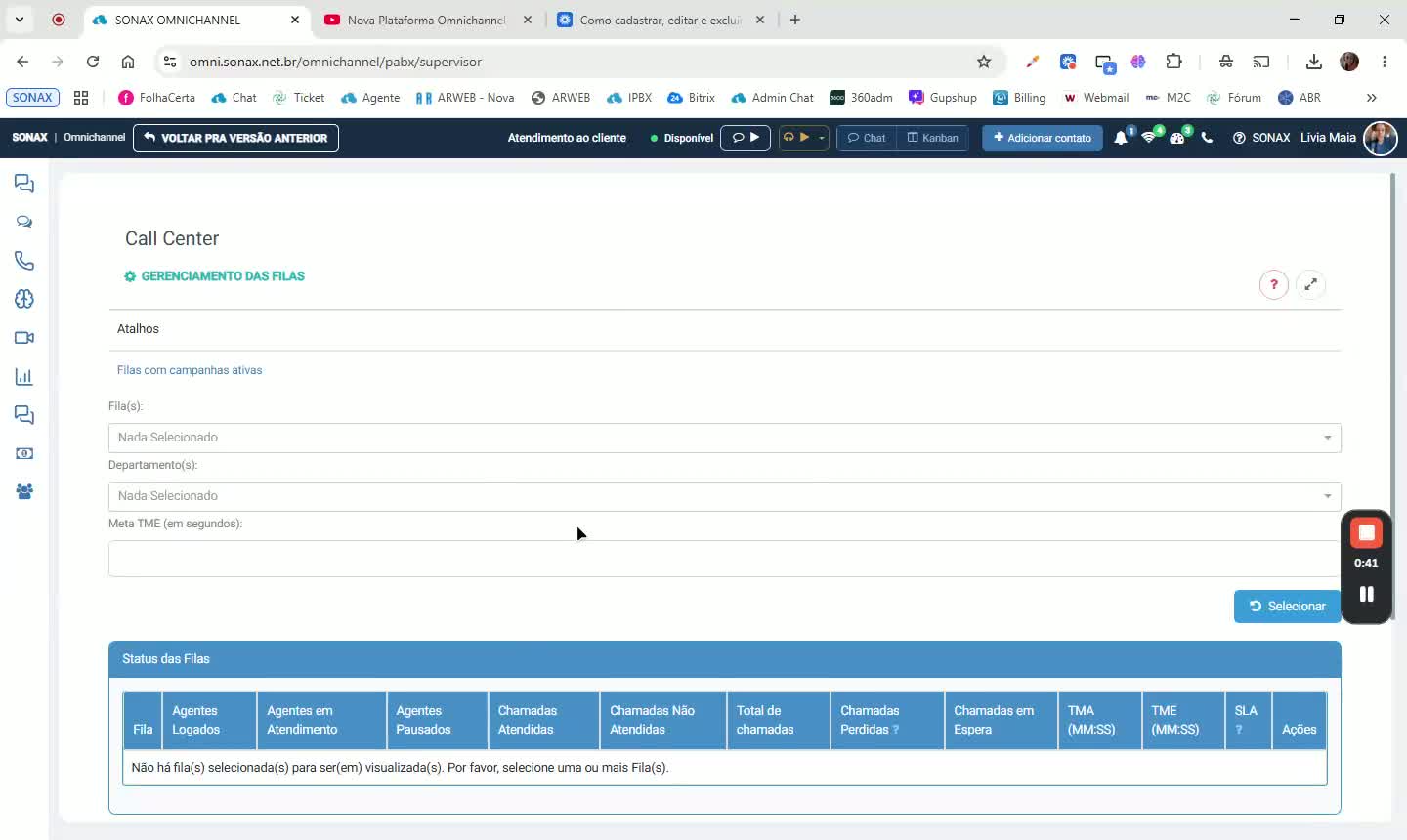Expand the panel with fullscreen arrows icon
Viewport: 1407px width, 840px height.
[x=1310, y=284]
